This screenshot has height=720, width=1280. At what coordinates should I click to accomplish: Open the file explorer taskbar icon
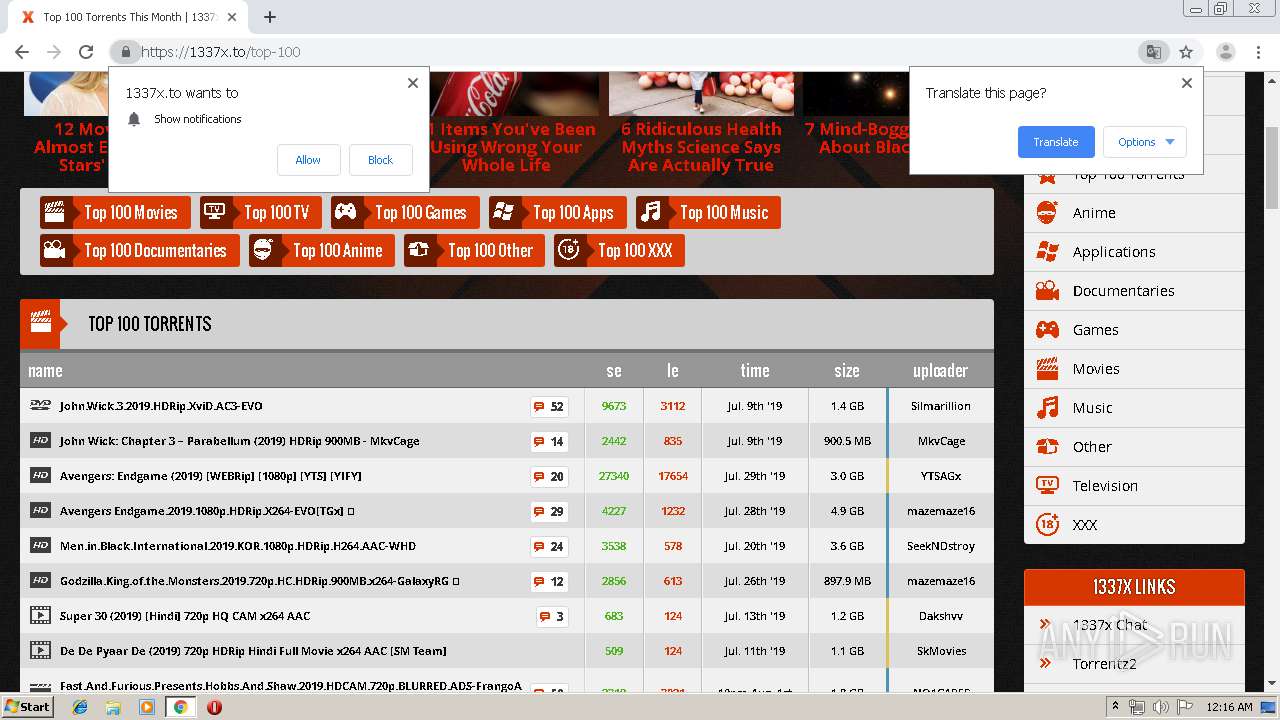(x=113, y=707)
